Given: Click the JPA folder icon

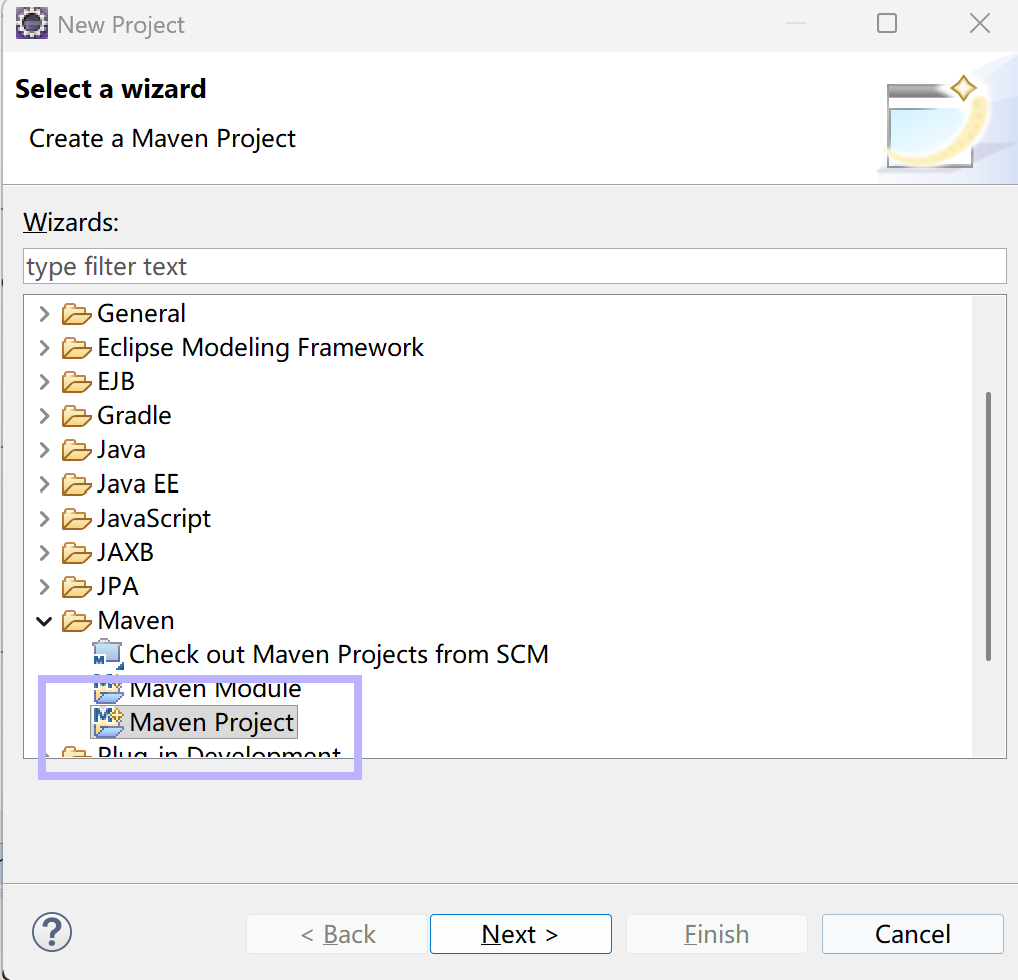Looking at the screenshot, I should coord(76,587).
